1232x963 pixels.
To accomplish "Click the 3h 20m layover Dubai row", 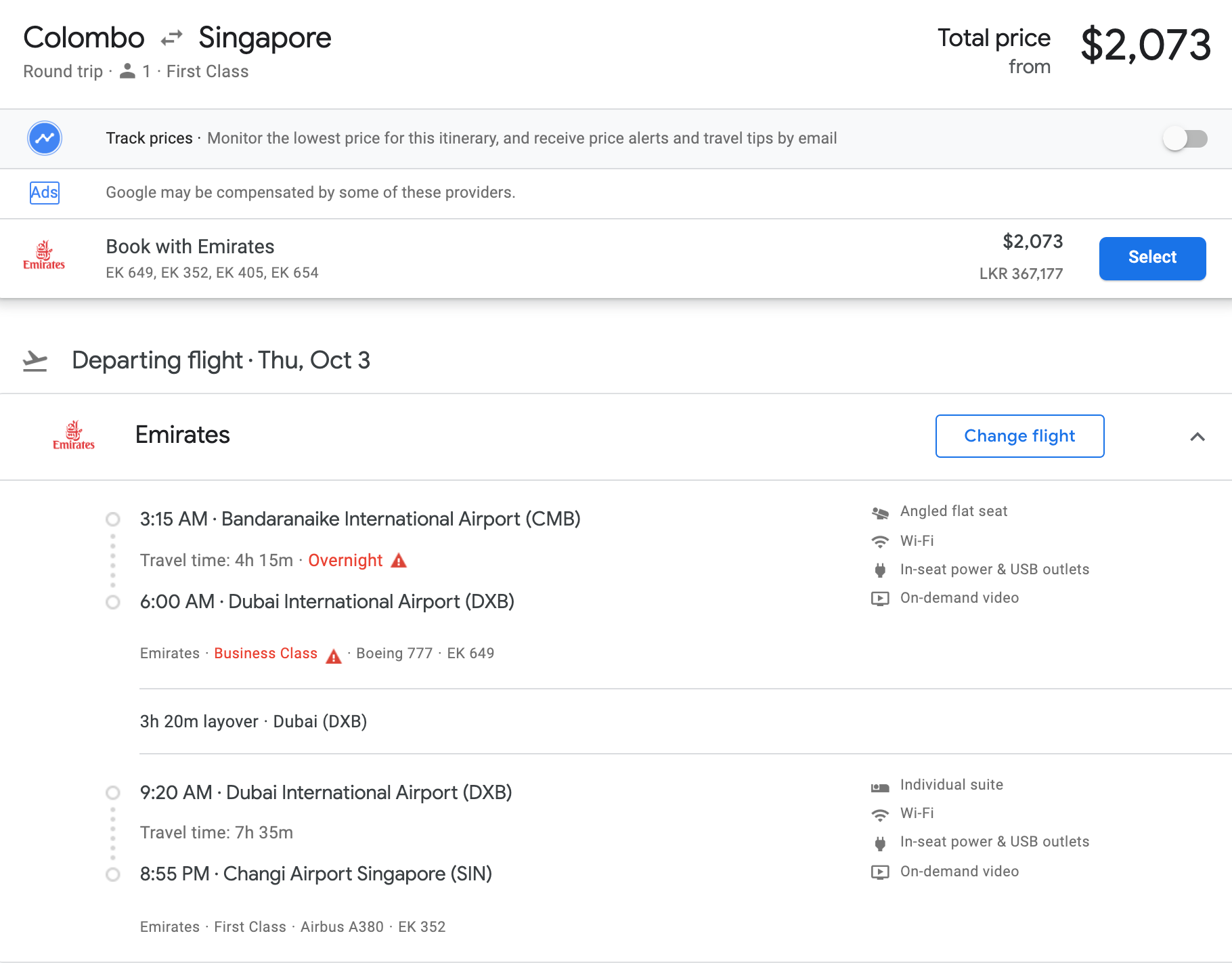I will pos(253,721).
